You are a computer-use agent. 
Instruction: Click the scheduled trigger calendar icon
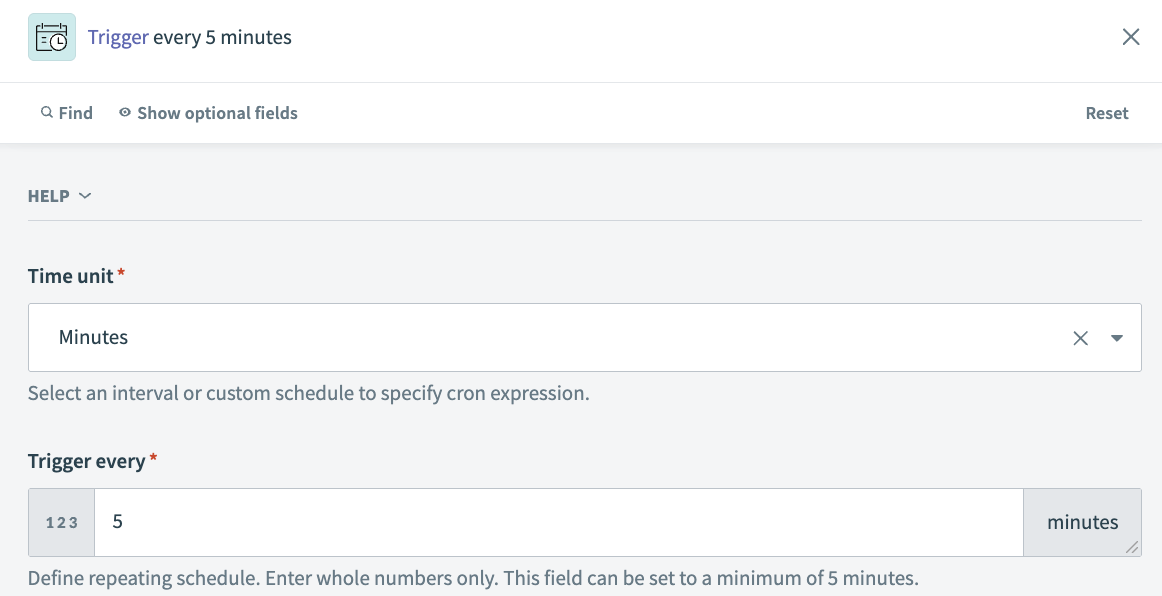coord(51,37)
